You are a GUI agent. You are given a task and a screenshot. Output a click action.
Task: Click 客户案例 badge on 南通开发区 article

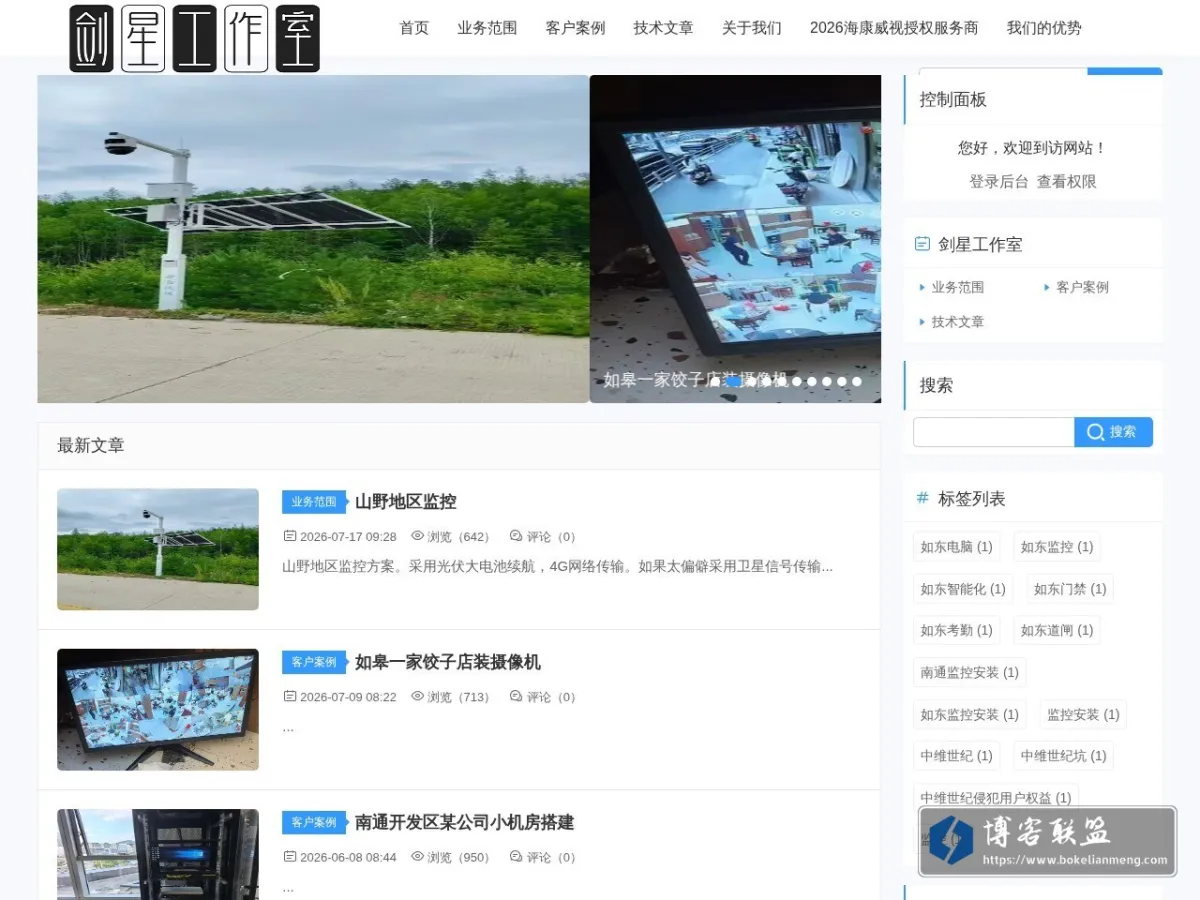314,822
